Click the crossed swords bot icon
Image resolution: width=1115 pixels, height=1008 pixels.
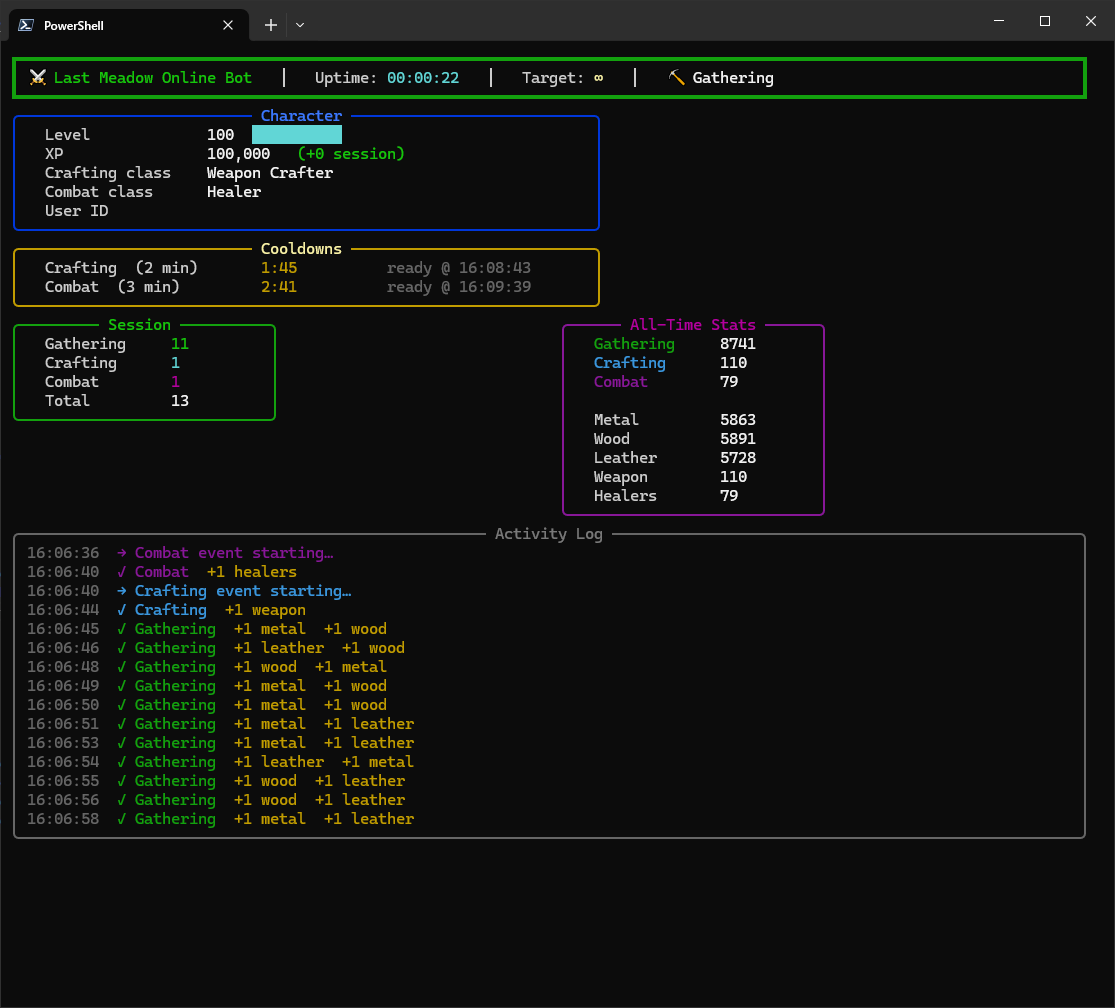38,77
